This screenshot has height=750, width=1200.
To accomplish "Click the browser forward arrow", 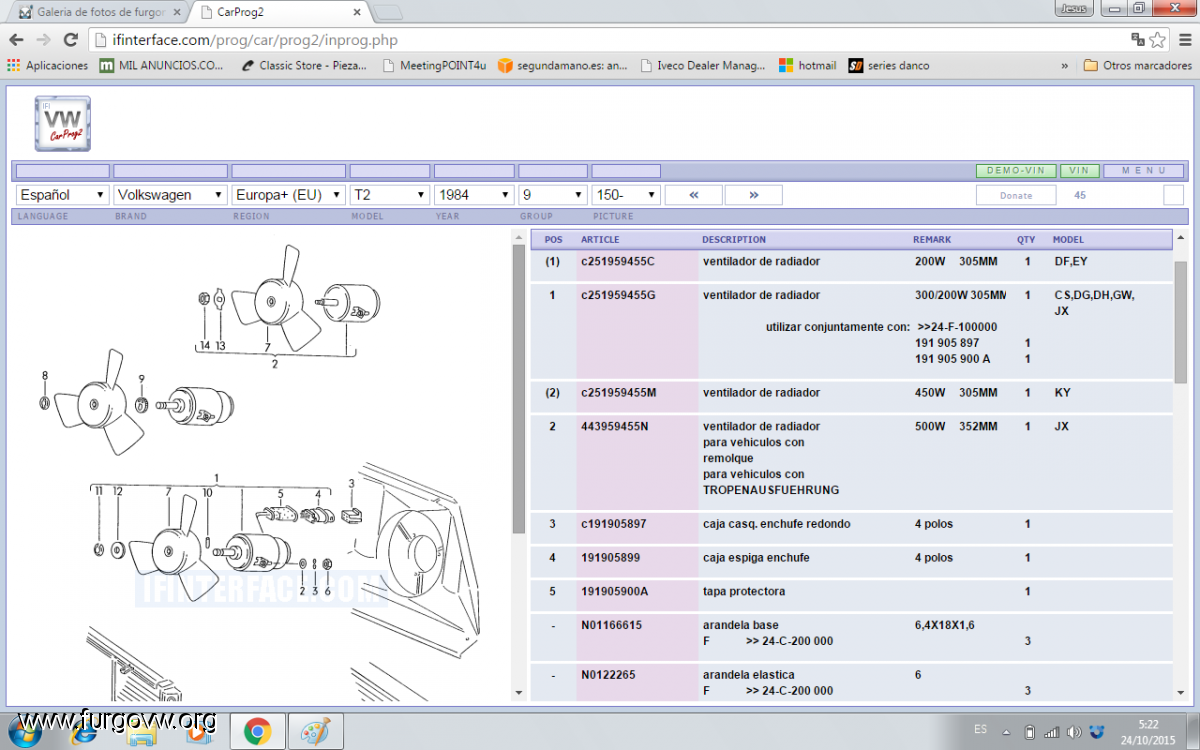I will 43,40.
